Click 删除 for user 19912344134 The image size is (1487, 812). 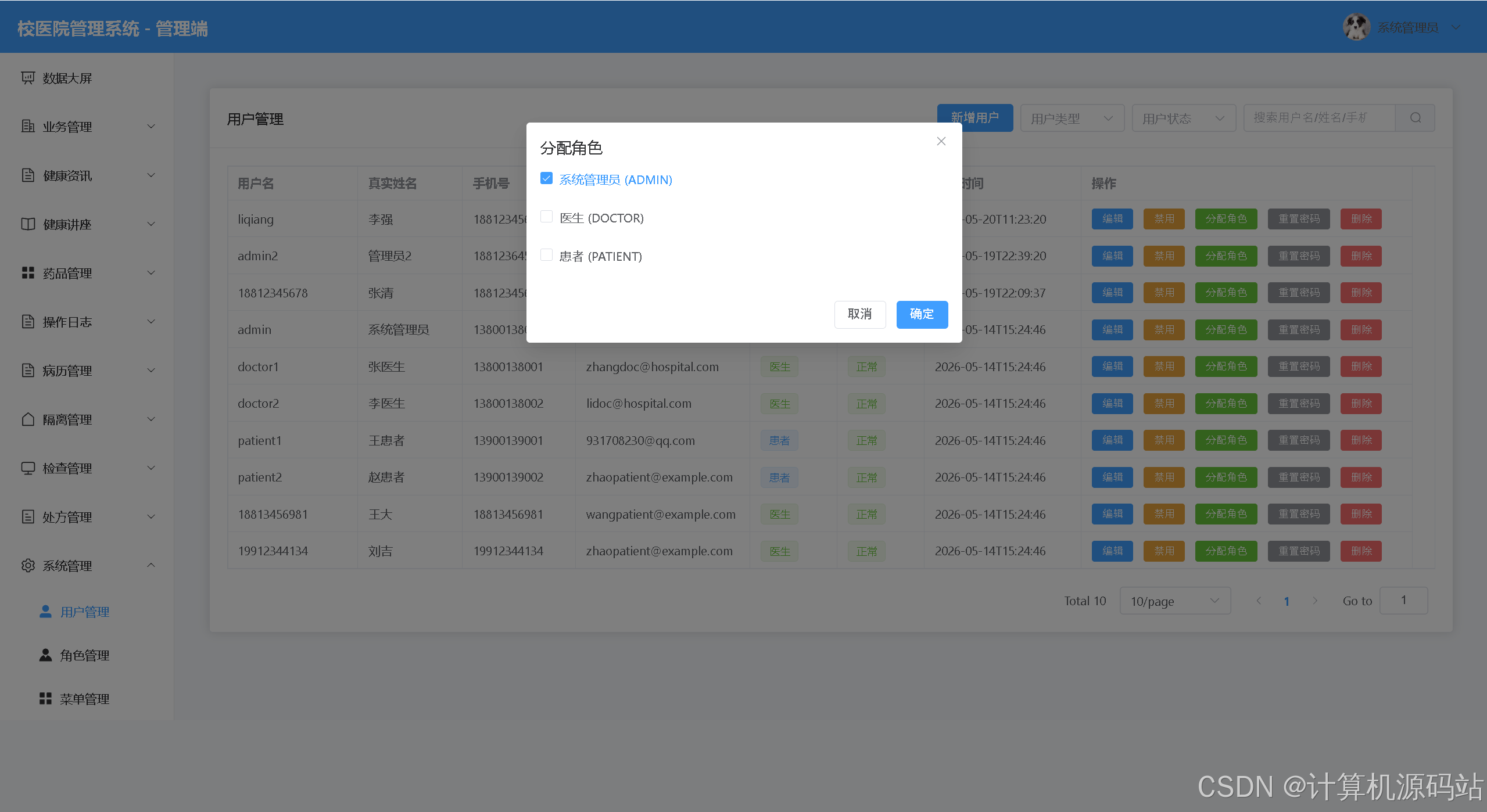(1361, 551)
